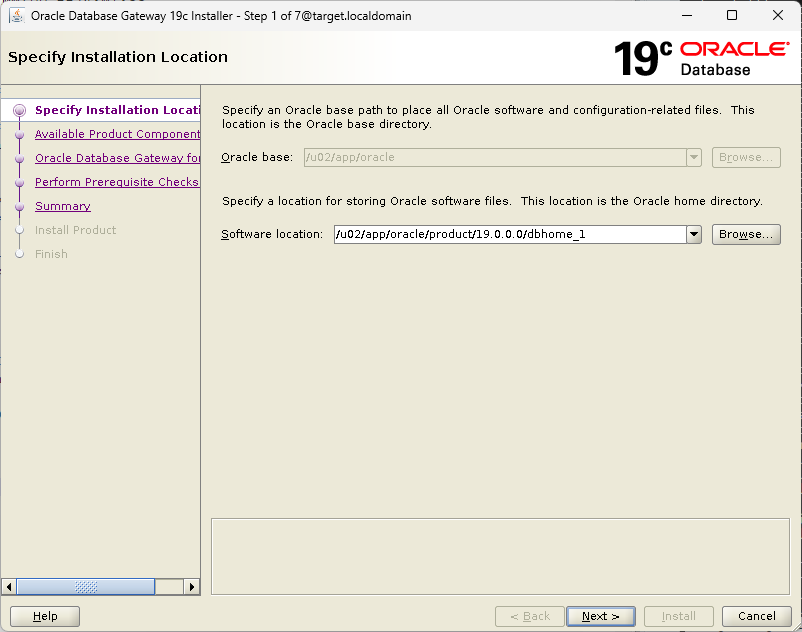Click the left scroll arrow in the steps panel
This screenshot has width=802, height=632.
[9, 586]
